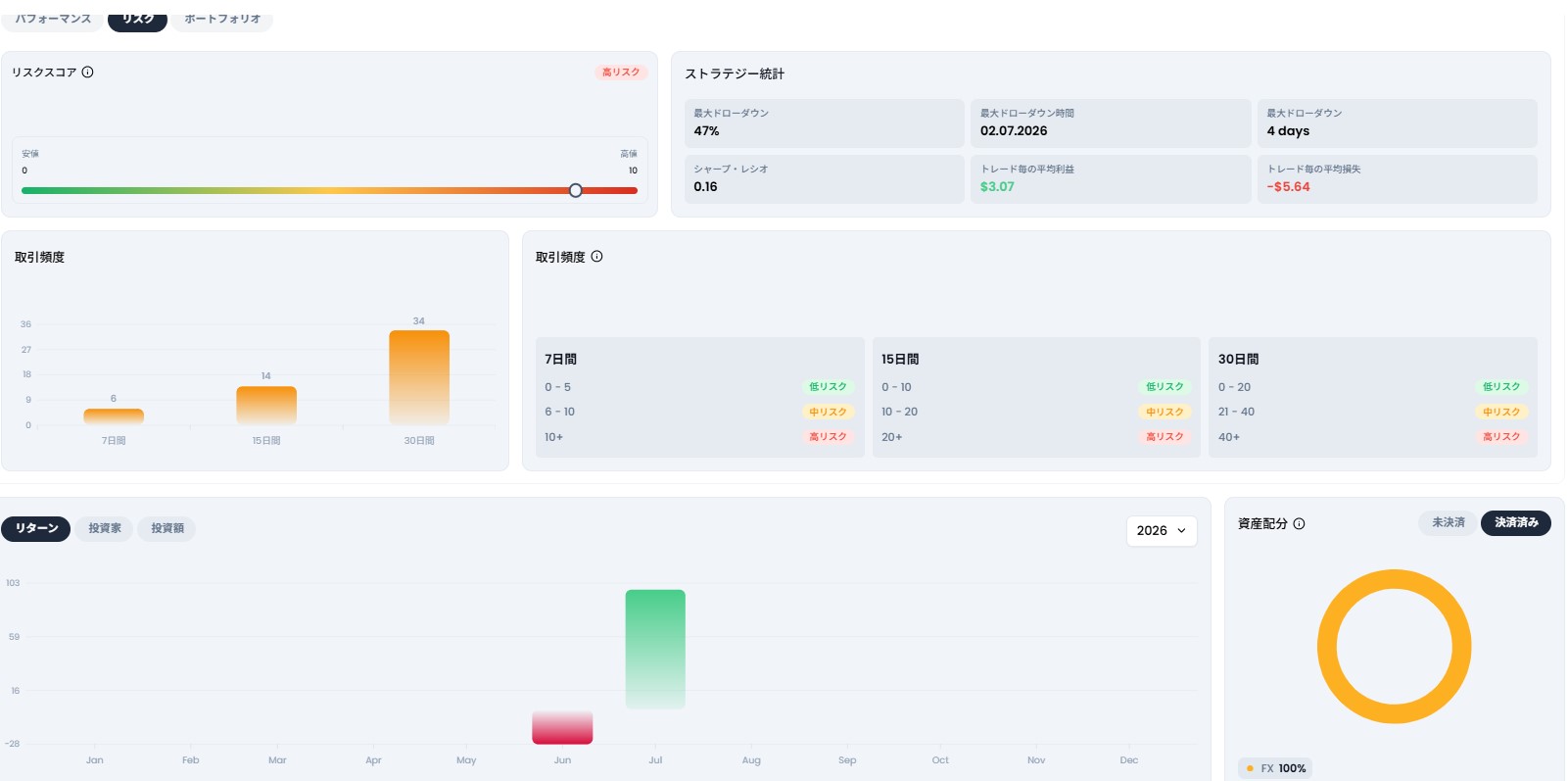This screenshot has width=1568, height=781.
Task: Show the 投資家 chart
Action: [x=105, y=528]
